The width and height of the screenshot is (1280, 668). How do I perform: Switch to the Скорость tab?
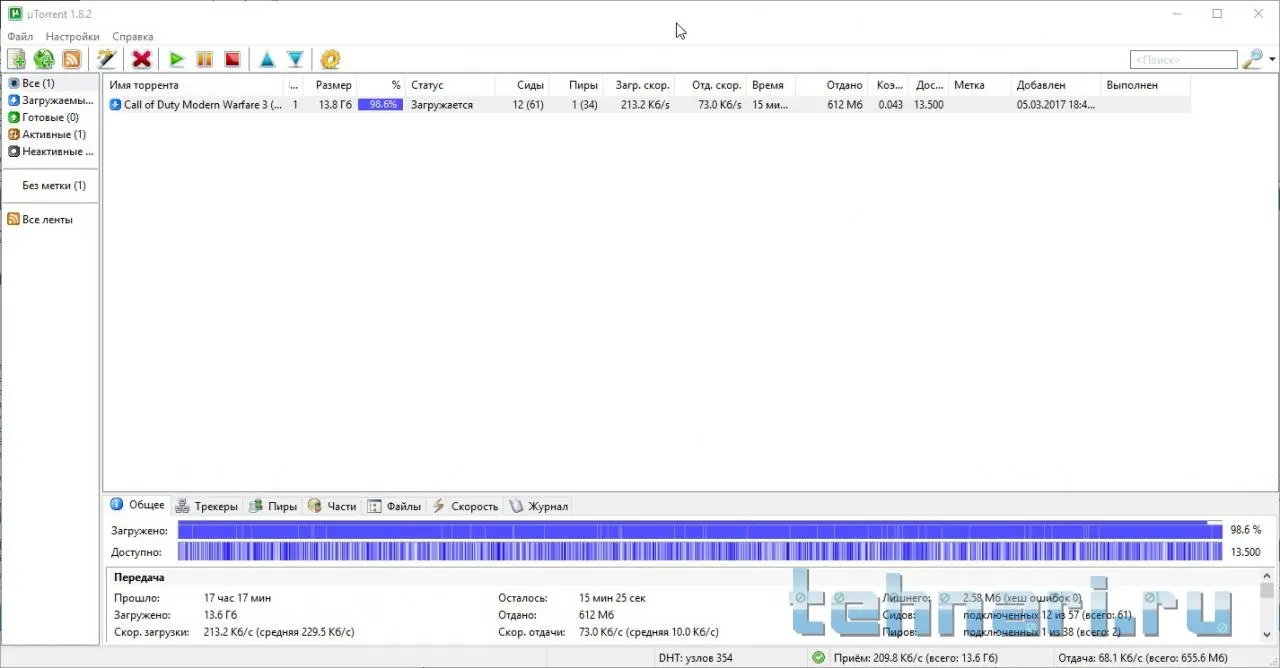(x=465, y=506)
